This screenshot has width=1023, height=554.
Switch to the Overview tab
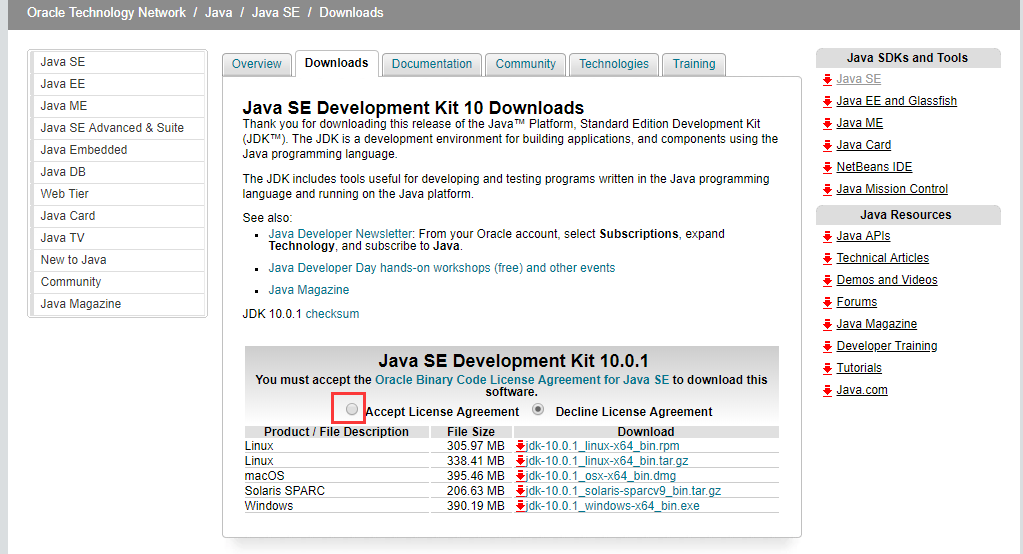[x=256, y=64]
